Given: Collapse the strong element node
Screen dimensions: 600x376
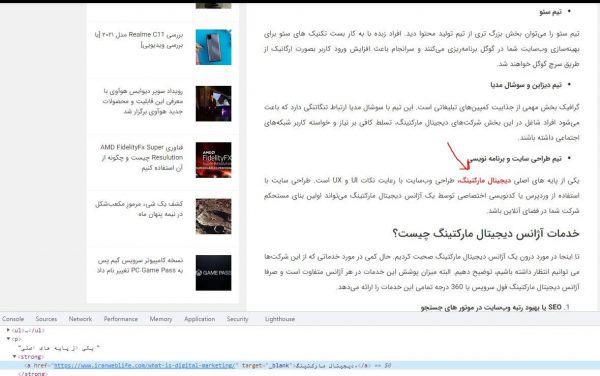Looking at the screenshot, I should (14, 356).
